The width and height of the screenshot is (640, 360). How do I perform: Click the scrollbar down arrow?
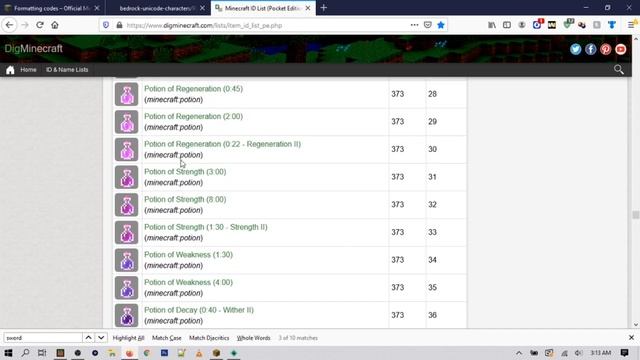pos(635,324)
